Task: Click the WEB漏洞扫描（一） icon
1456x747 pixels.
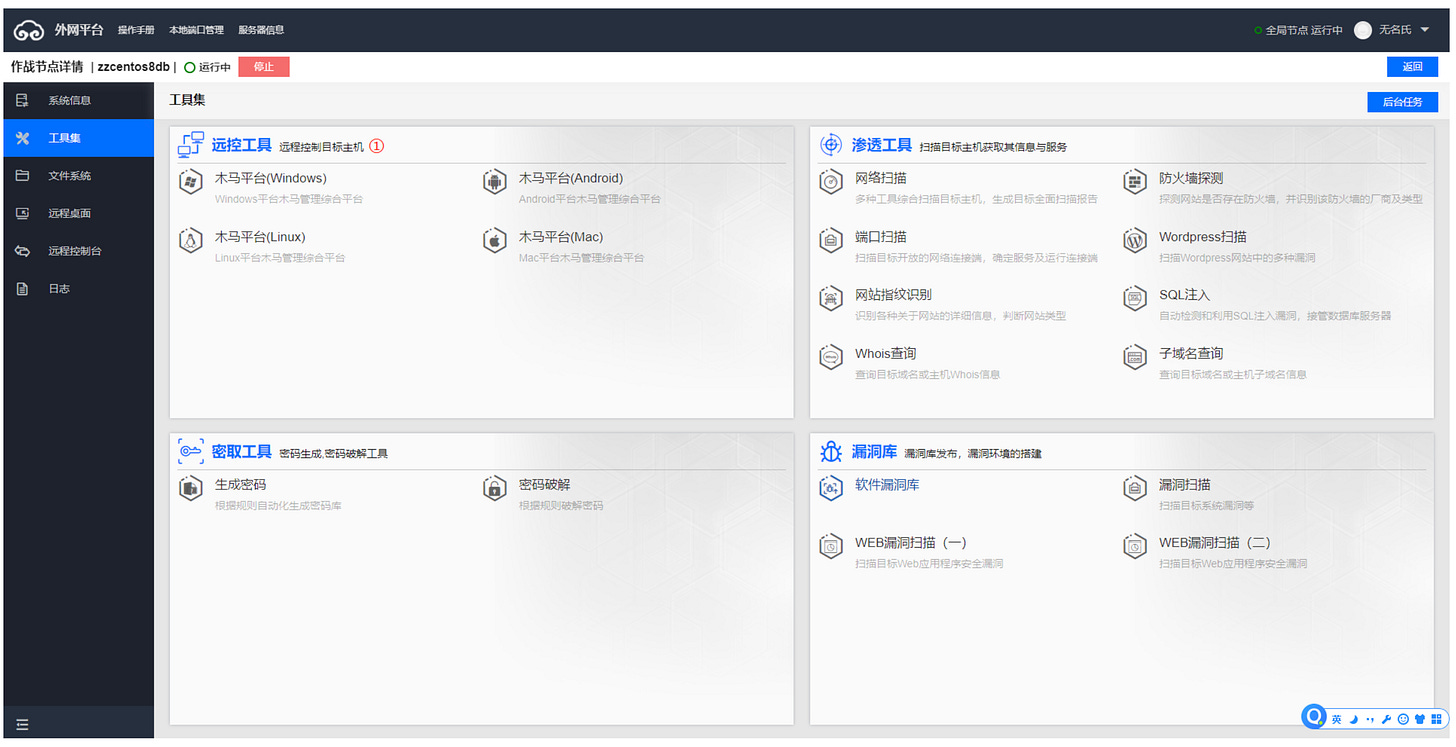Action: [x=831, y=547]
